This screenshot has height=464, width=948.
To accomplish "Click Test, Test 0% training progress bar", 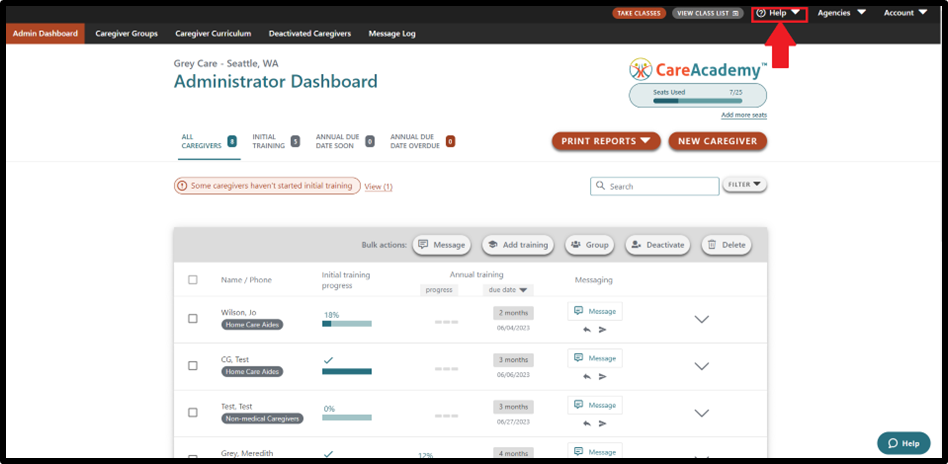I will (x=347, y=417).
